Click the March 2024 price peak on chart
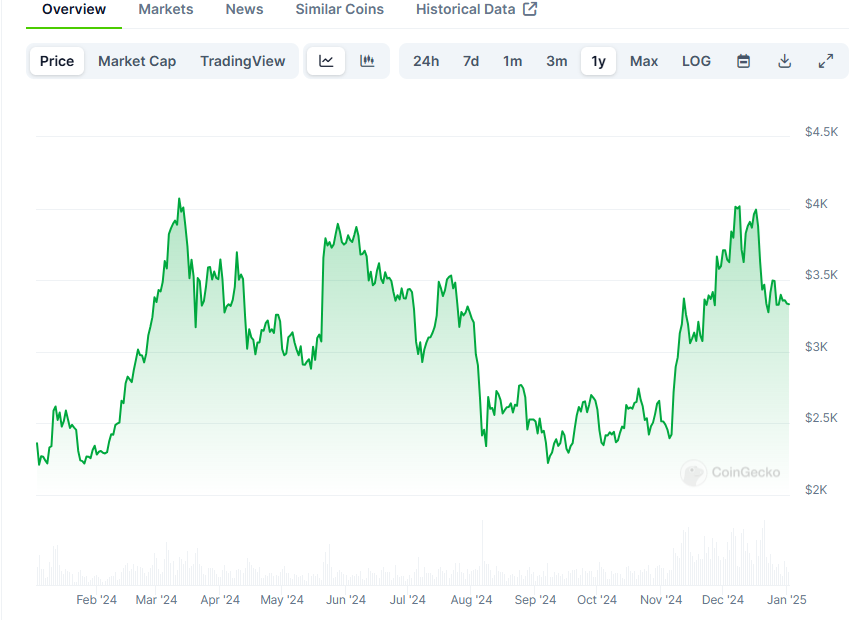The image size is (852, 620). coord(179,199)
